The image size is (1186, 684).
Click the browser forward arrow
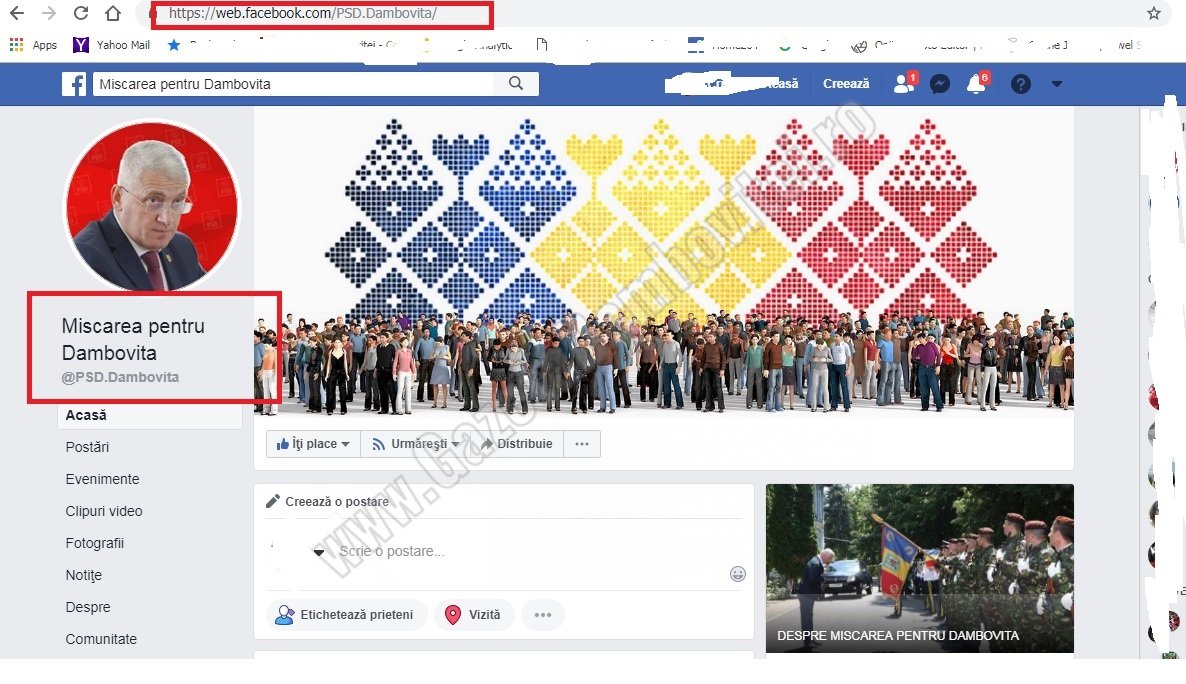pyautogui.click(x=49, y=13)
